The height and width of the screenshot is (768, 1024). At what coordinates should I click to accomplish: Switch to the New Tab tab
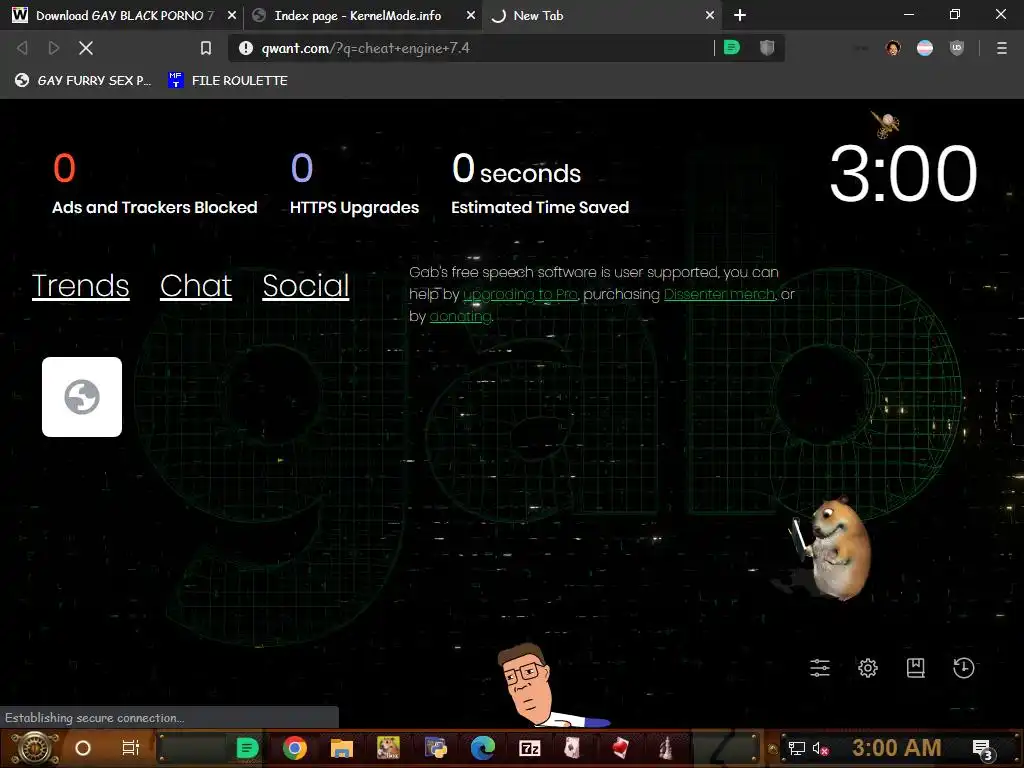tap(601, 15)
